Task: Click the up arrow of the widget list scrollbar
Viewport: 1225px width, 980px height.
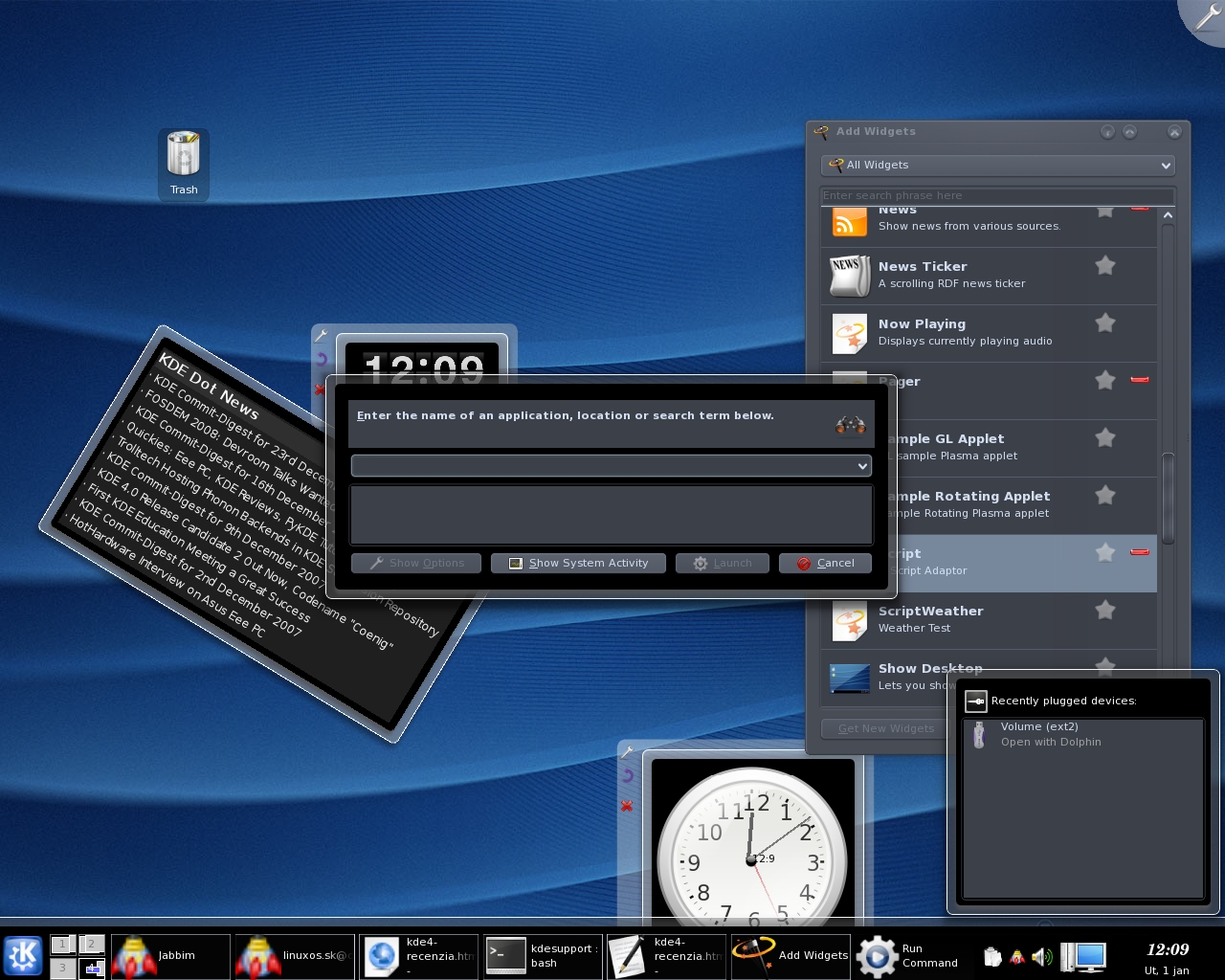Action: [1168, 215]
